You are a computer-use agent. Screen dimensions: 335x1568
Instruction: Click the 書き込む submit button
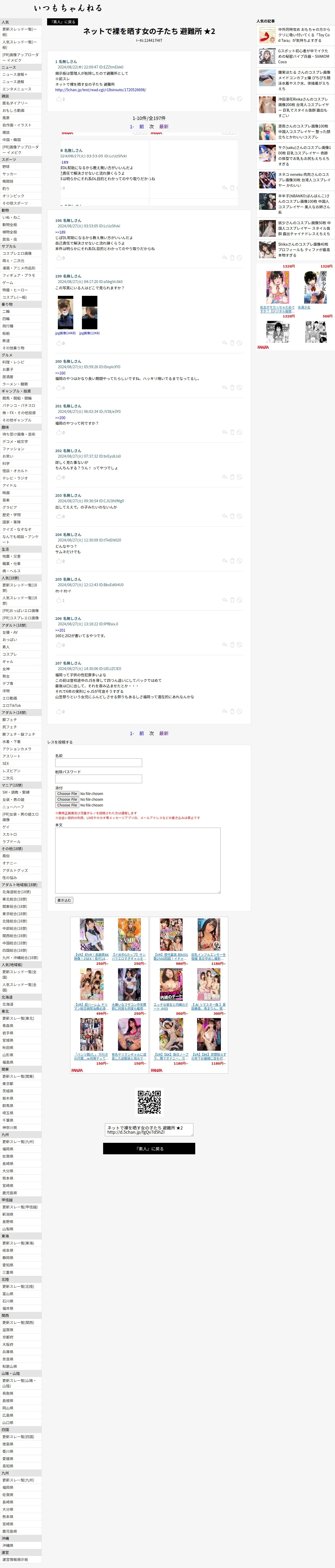[x=64, y=900]
